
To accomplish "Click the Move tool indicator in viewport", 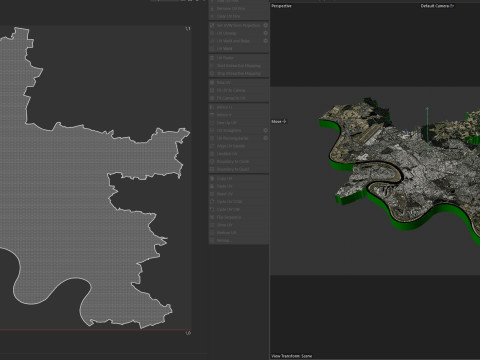I will tap(279, 122).
